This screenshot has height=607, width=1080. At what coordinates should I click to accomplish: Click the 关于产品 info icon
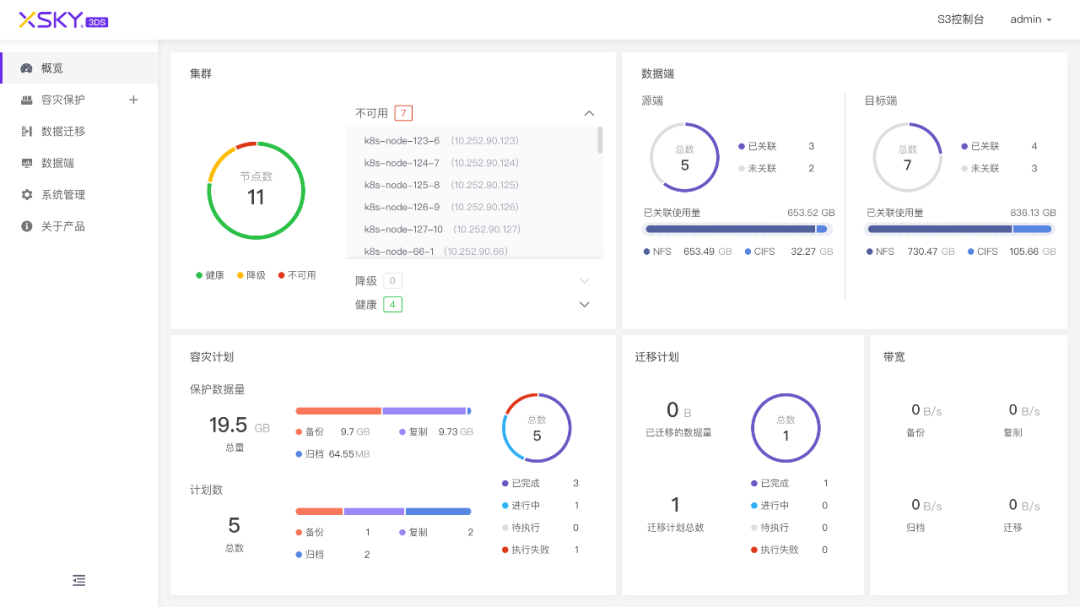(26, 227)
